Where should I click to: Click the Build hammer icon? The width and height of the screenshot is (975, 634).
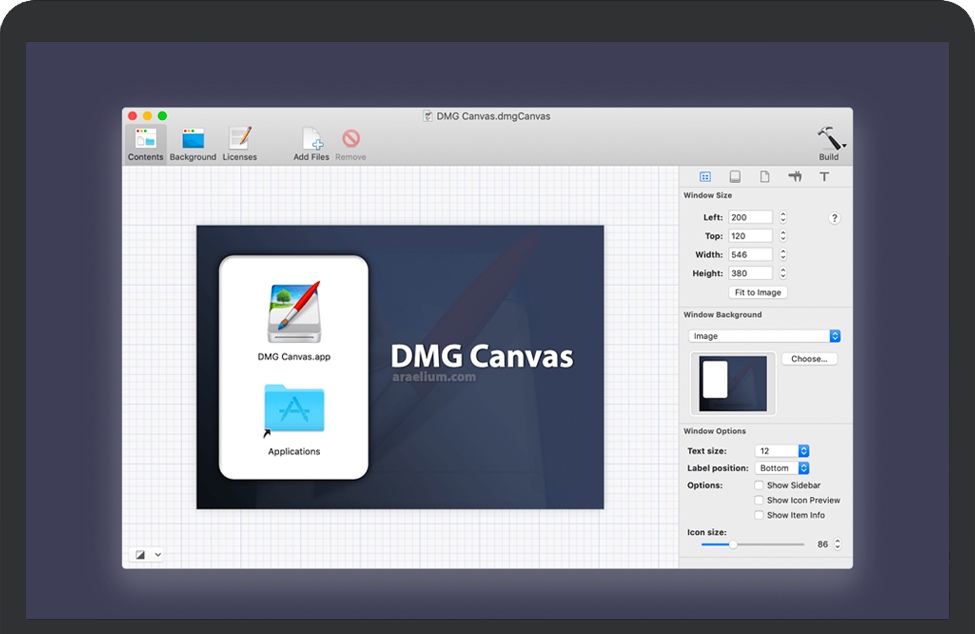pos(829,139)
